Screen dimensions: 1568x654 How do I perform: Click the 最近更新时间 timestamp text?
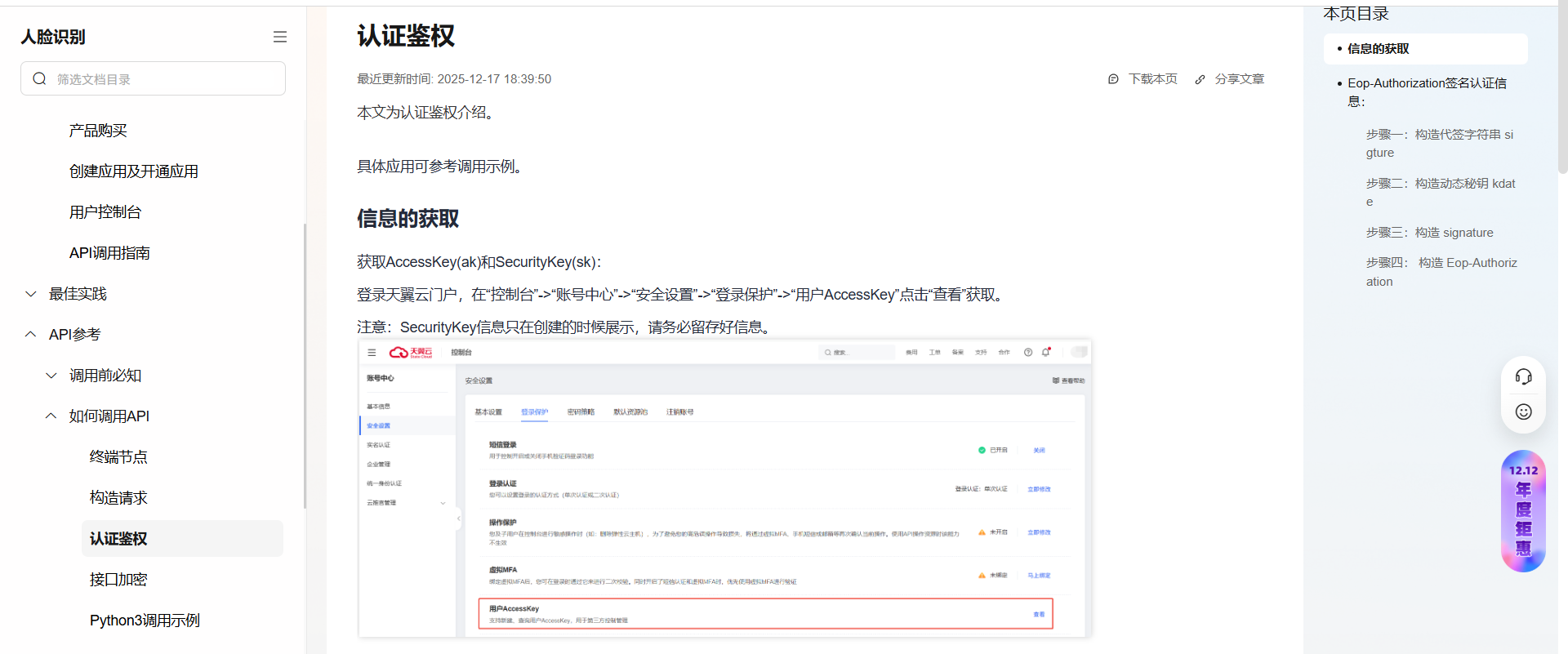pyautogui.click(x=454, y=79)
